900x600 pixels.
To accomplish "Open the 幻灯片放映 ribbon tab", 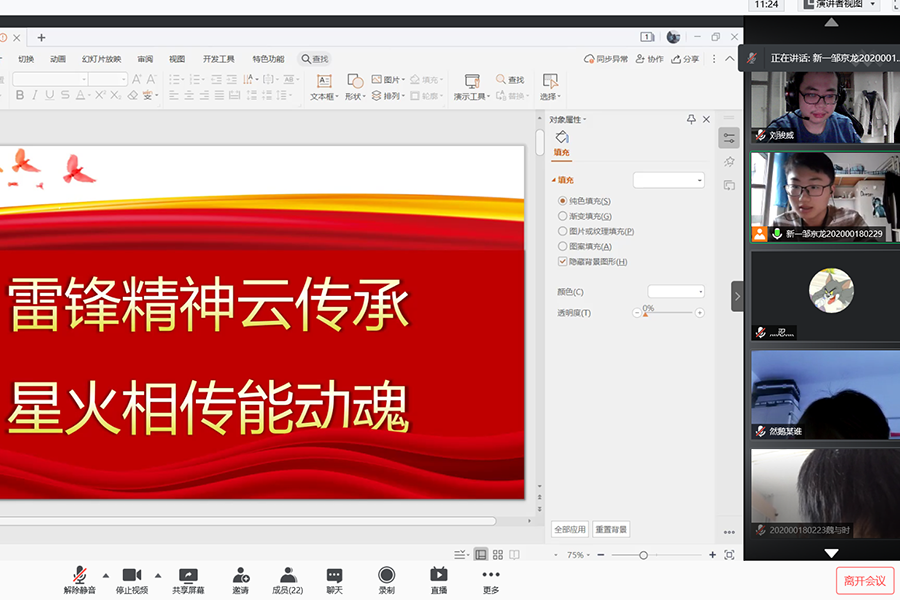I will [x=101, y=59].
